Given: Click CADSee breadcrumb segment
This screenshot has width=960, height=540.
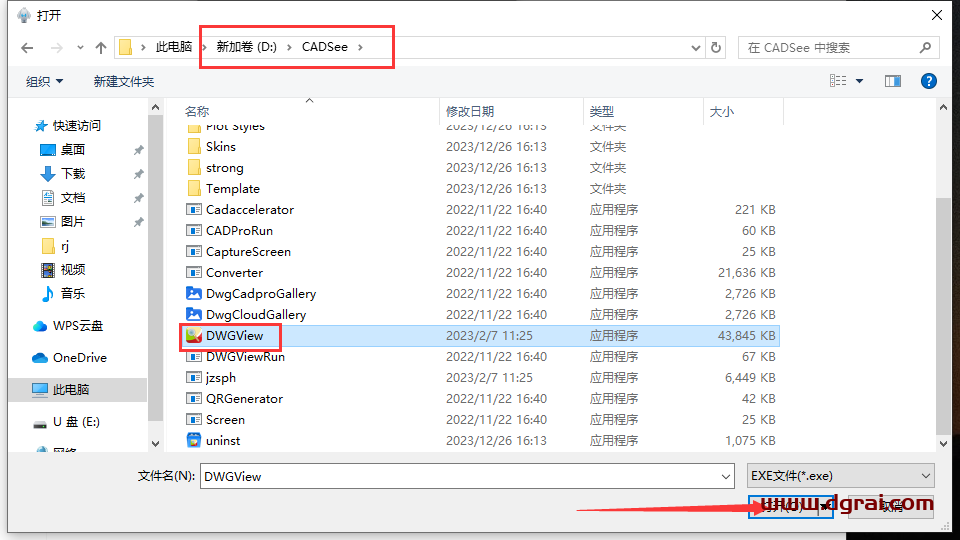Looking at the screenshot, I should 324,47.
